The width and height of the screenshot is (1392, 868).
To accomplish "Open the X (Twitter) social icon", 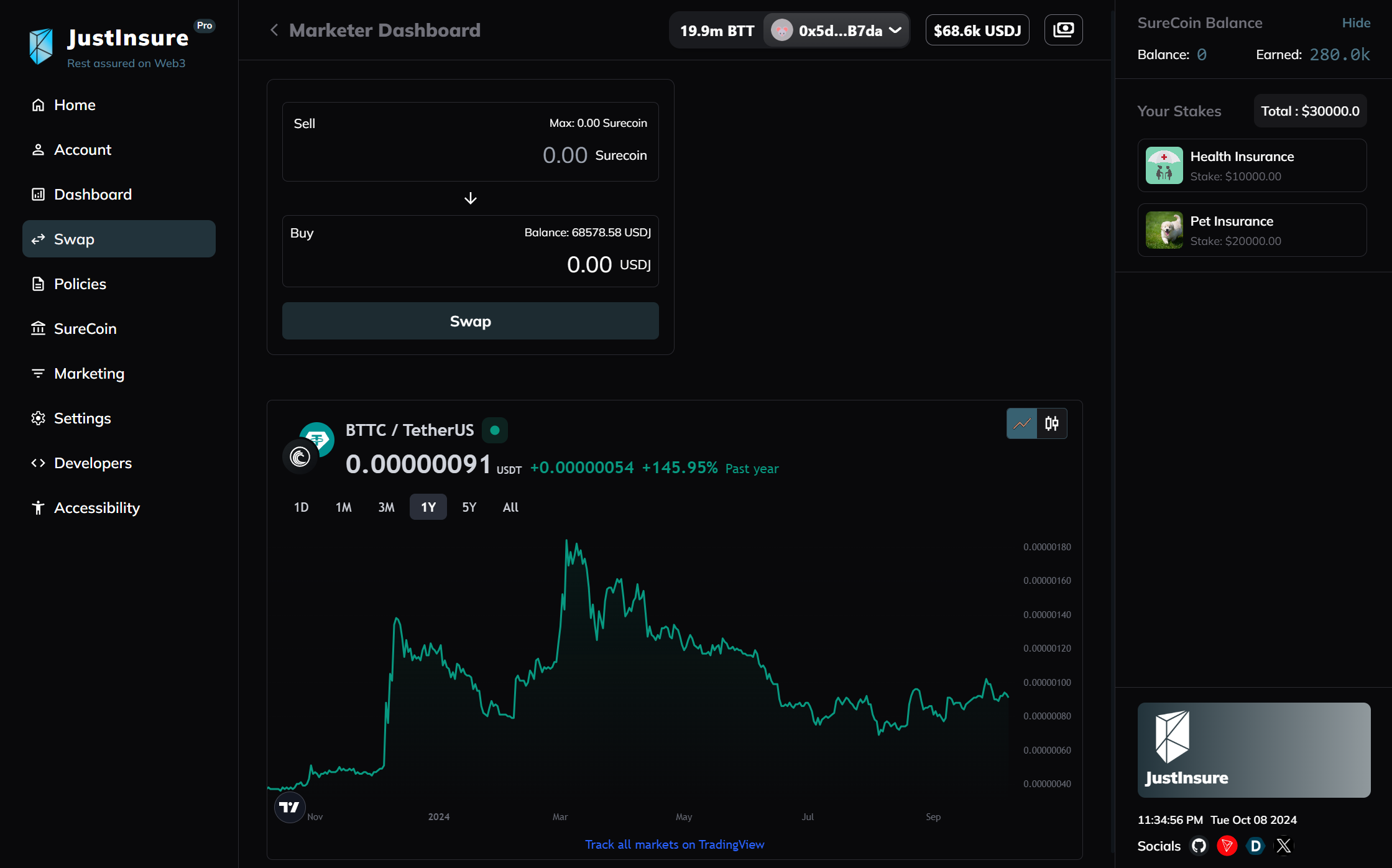I will tap(1284, 846).
